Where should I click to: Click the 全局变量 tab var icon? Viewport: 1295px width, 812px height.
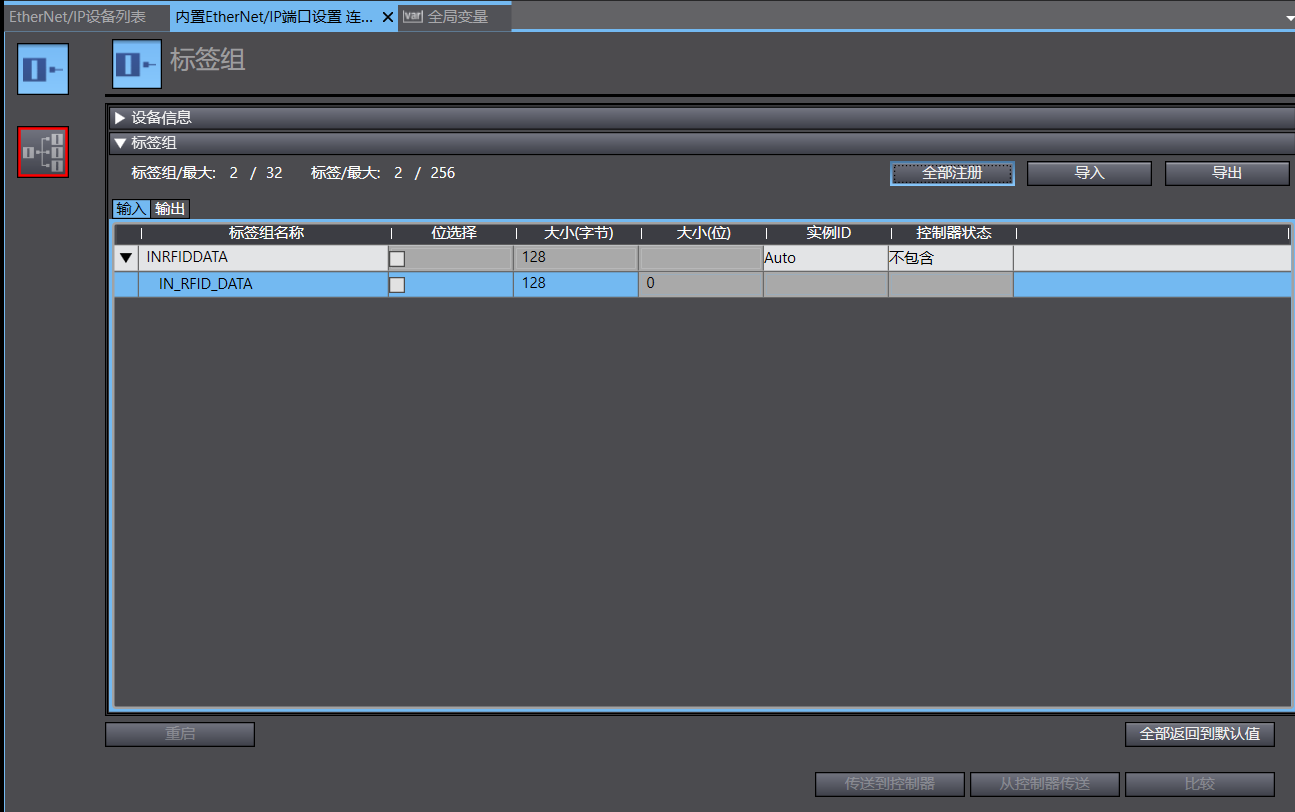coord(412,17)
